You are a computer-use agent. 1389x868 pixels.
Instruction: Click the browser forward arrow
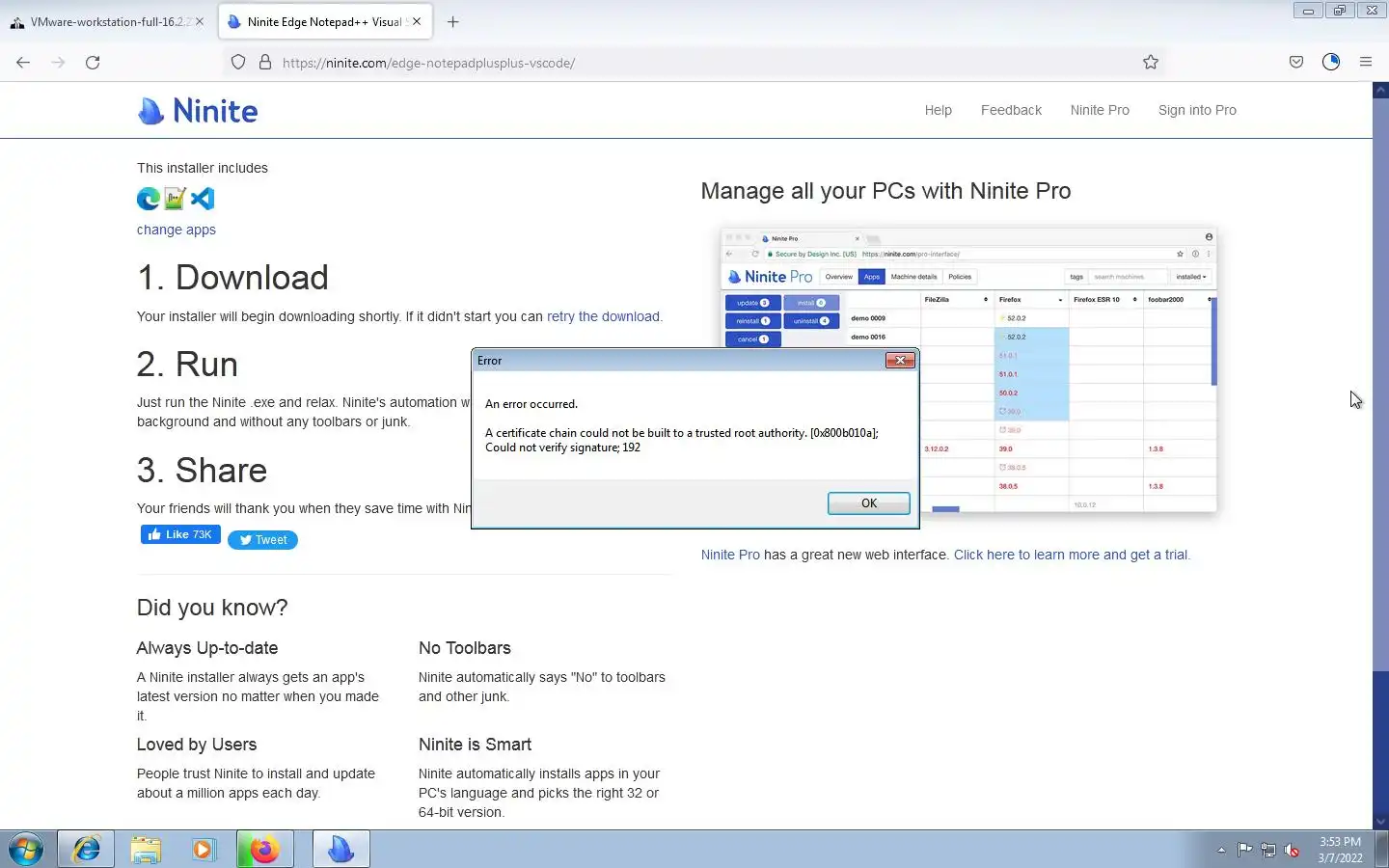(x=58, y=63)
